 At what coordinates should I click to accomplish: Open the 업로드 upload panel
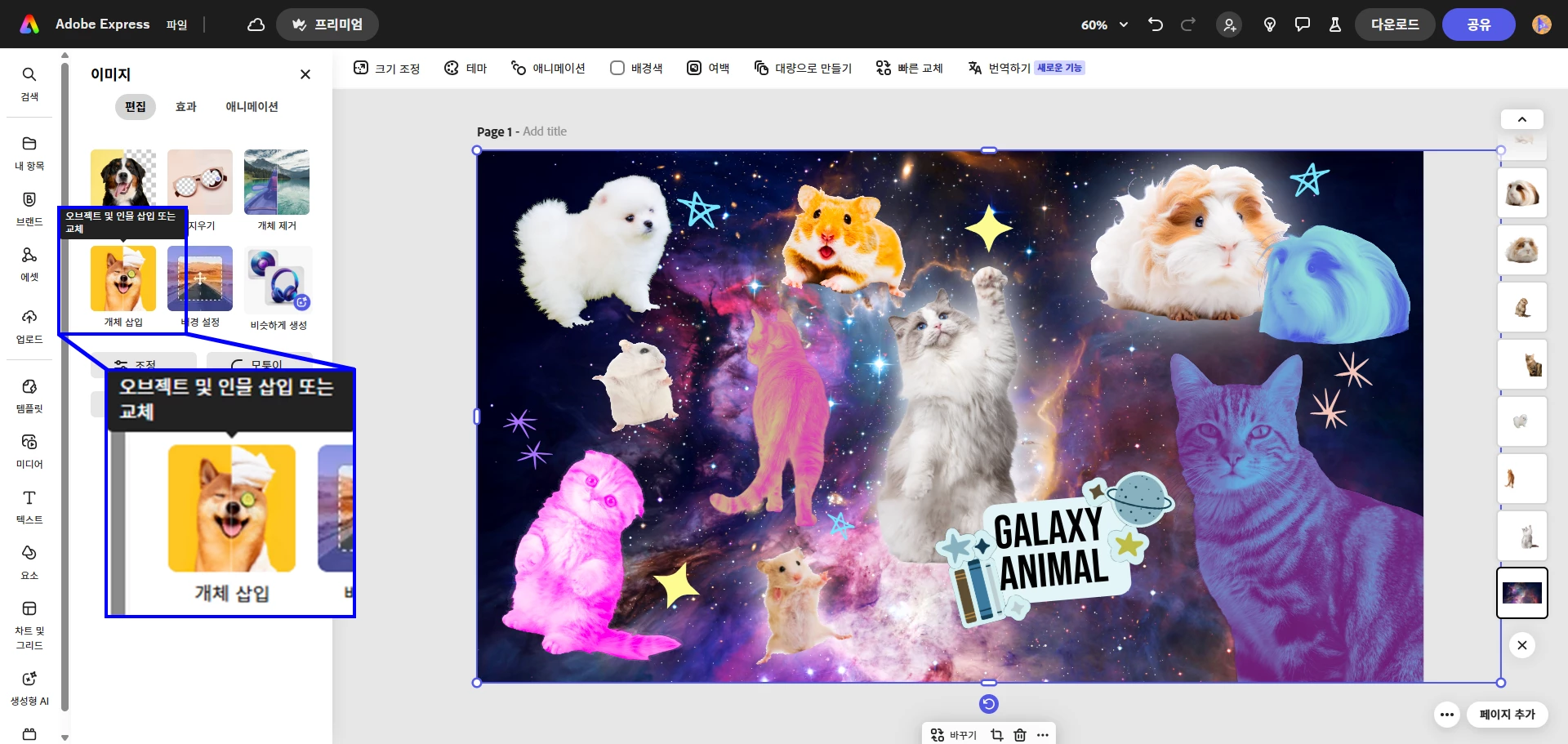point(29,326)
